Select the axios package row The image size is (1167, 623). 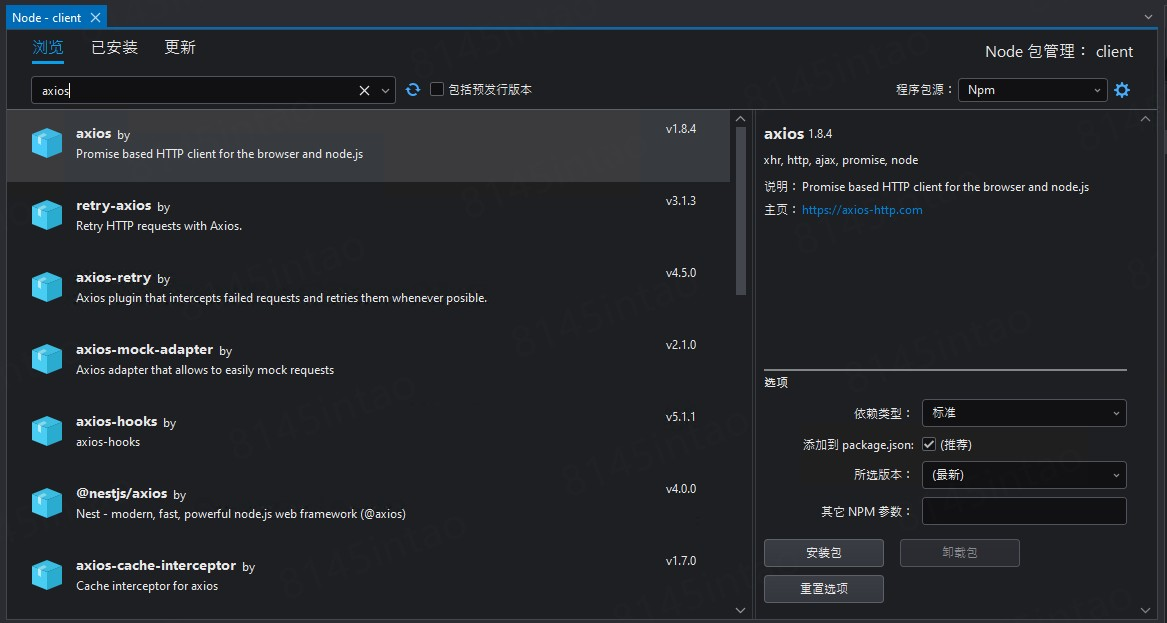point(368,146)
